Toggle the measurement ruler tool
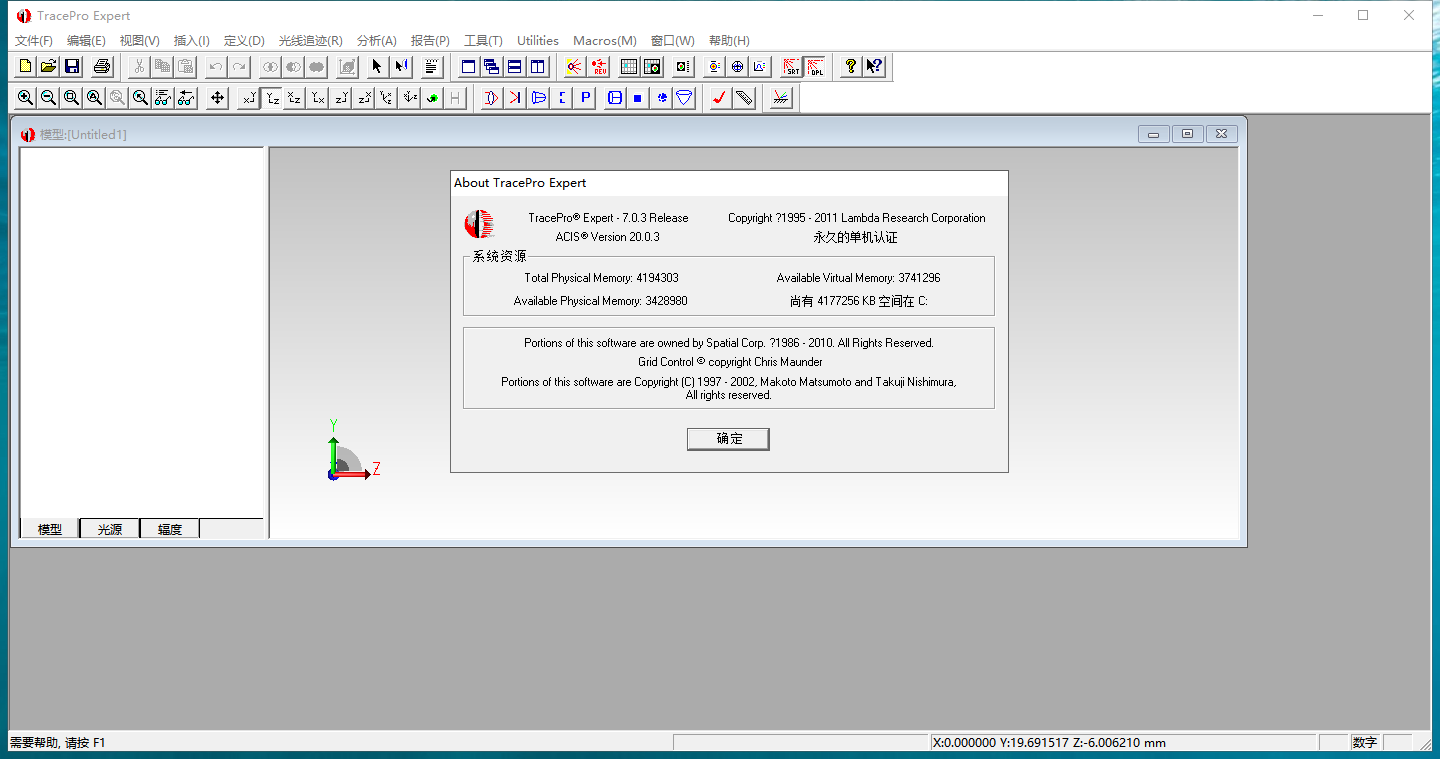This screenshot has width=1440, height=759. point(742,97)
